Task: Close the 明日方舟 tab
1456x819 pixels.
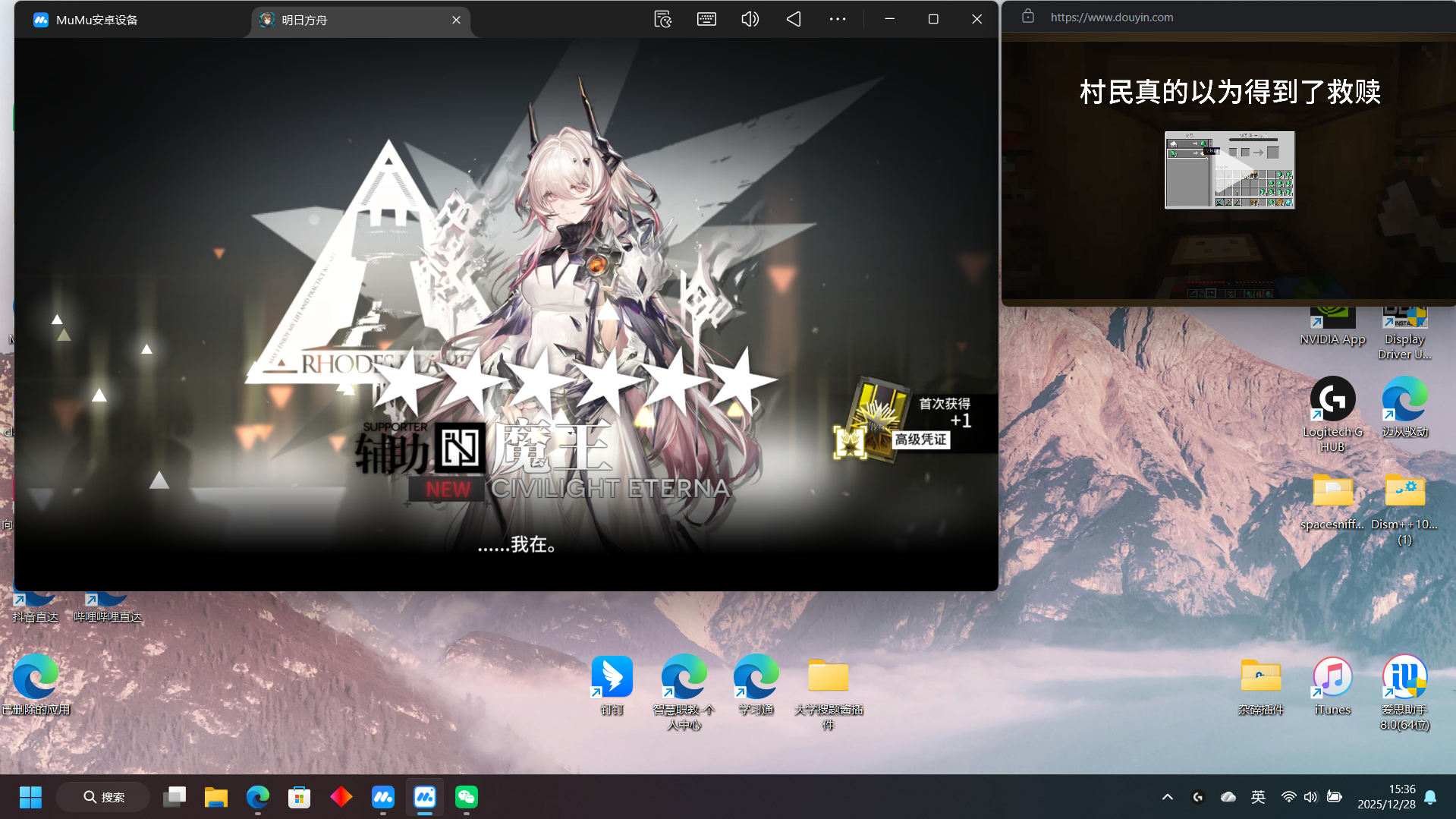Action: (456, 20)
